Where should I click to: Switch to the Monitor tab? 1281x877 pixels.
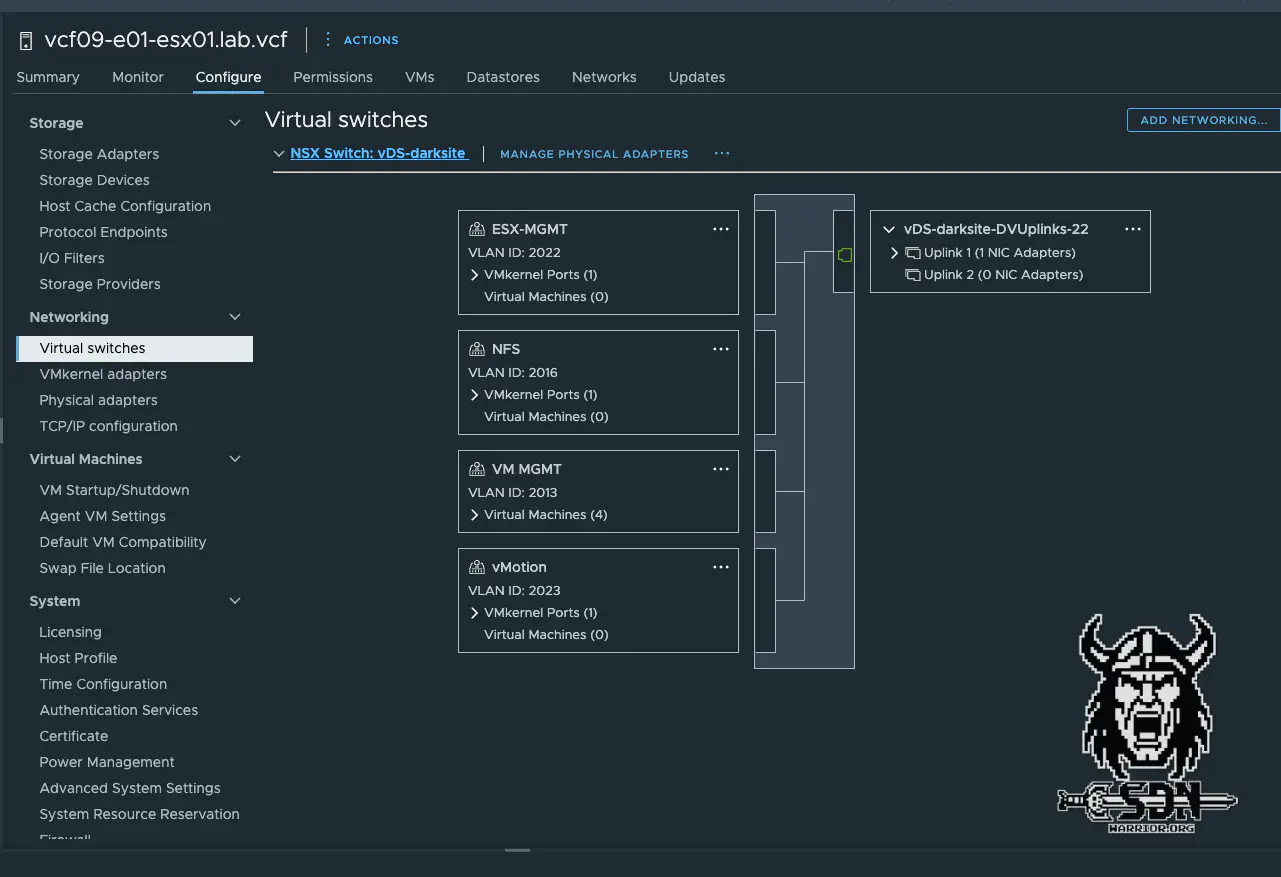(137, 77)
